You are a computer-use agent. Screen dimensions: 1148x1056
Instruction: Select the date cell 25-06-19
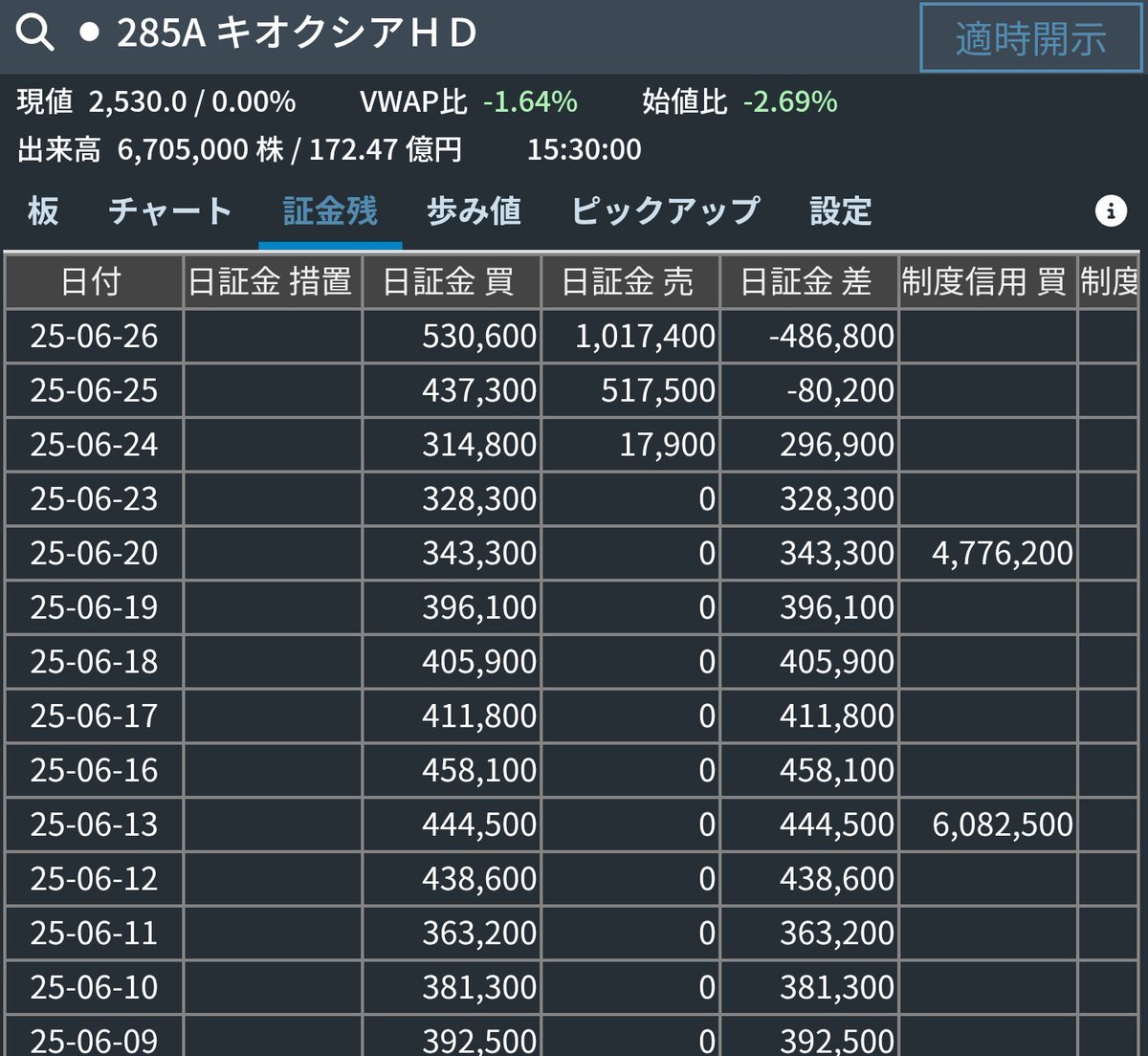coord(94,607)
